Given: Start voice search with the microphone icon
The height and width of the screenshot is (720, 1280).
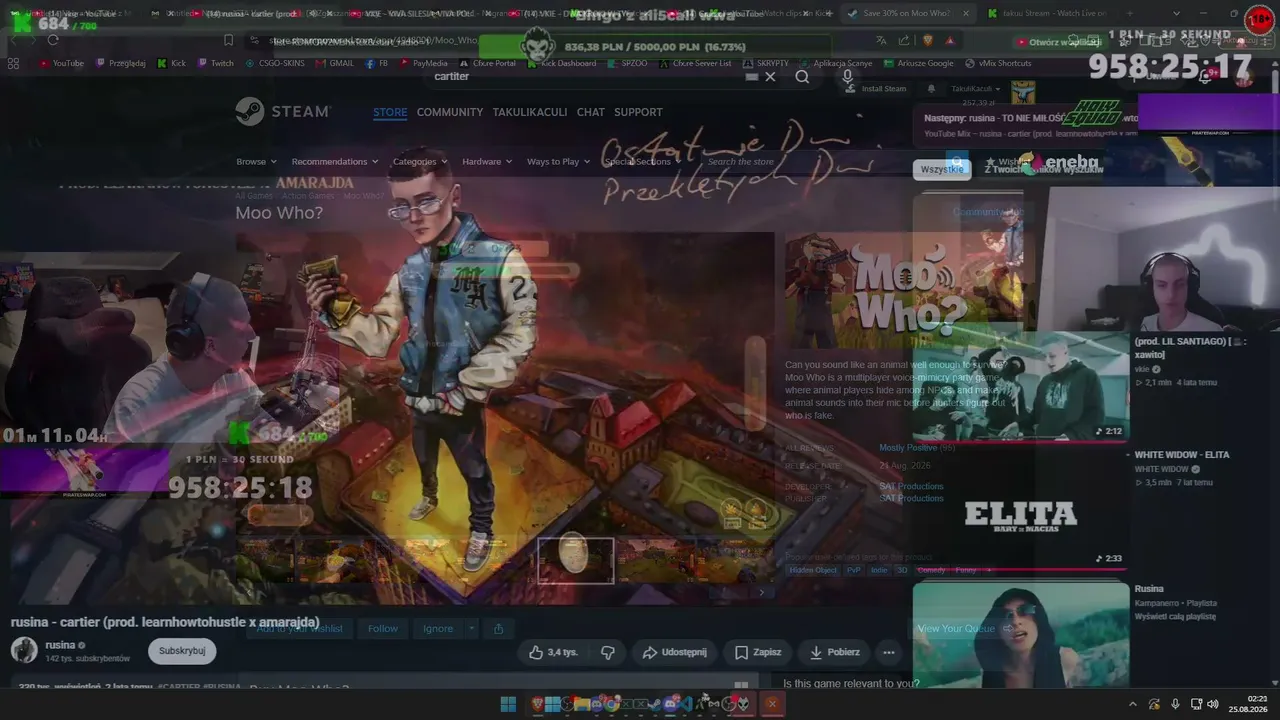Looking at the screenshot, I should 848,77.
